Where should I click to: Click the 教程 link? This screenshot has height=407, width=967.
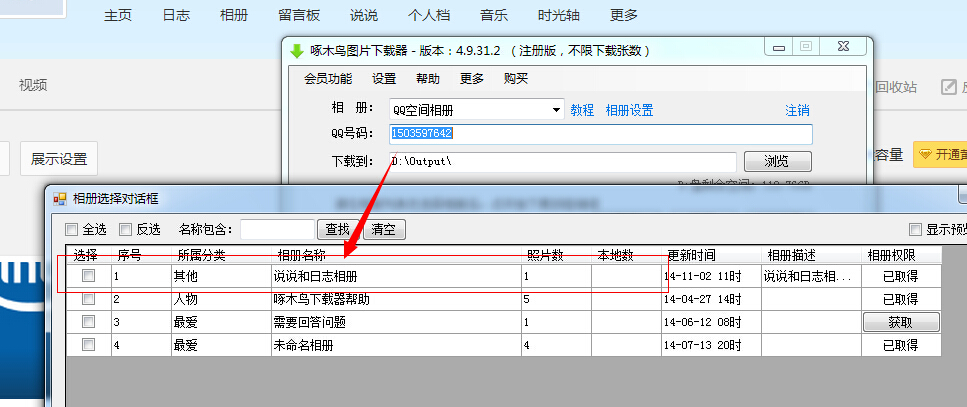pyautogui.click(x=582, y=110)
